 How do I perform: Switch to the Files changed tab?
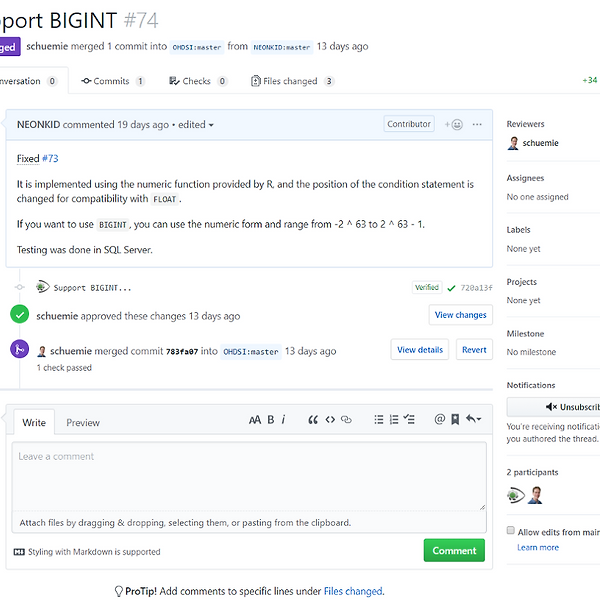(x=292, y=81)
